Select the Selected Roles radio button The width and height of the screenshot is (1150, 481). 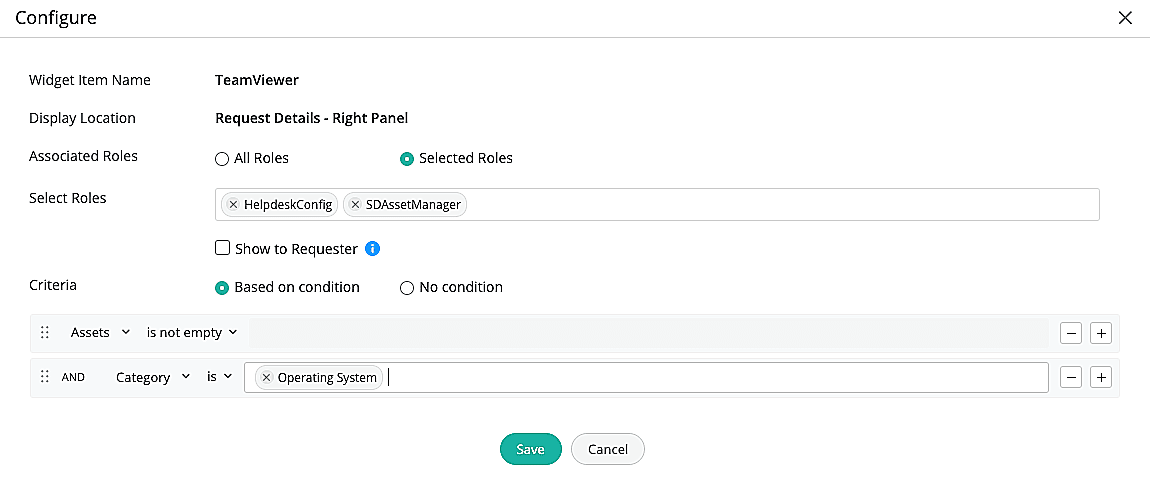[407, 159]
